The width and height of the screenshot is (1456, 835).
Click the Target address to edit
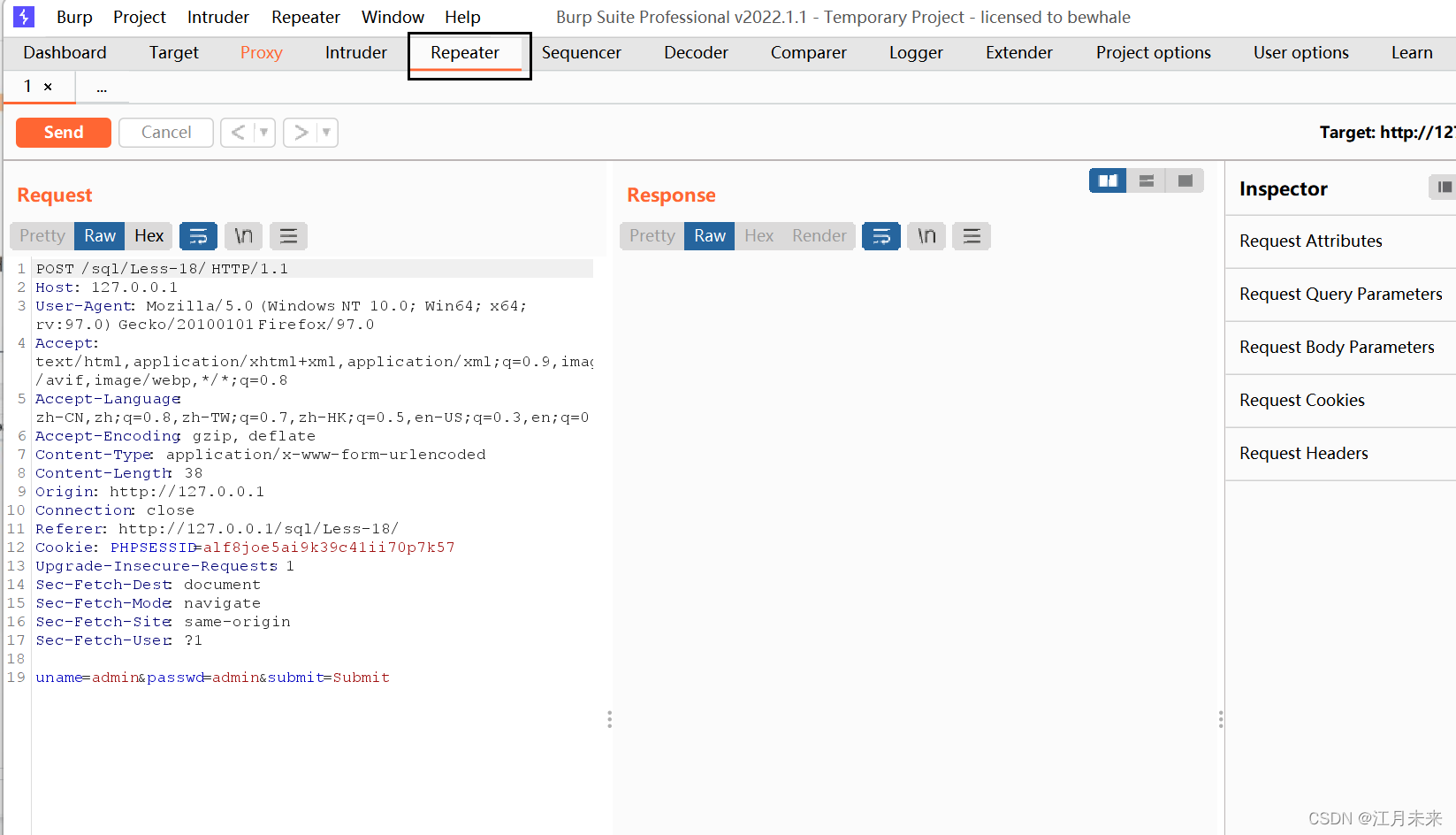tap(1387, 133)
